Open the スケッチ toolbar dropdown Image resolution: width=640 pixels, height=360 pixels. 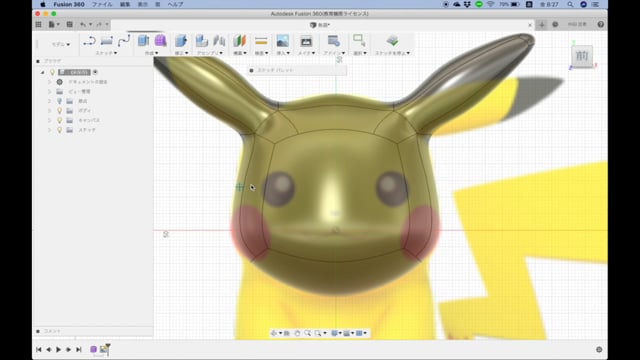[x=106, y=53]
